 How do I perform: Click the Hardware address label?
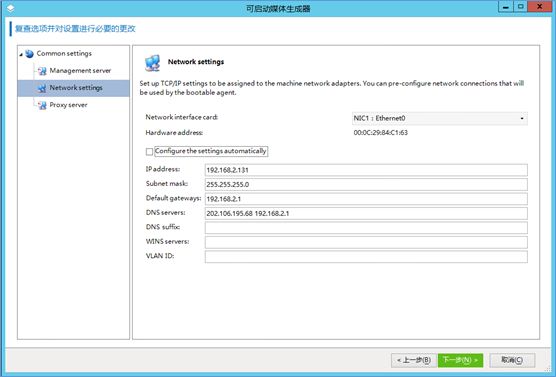click(174, 133)
